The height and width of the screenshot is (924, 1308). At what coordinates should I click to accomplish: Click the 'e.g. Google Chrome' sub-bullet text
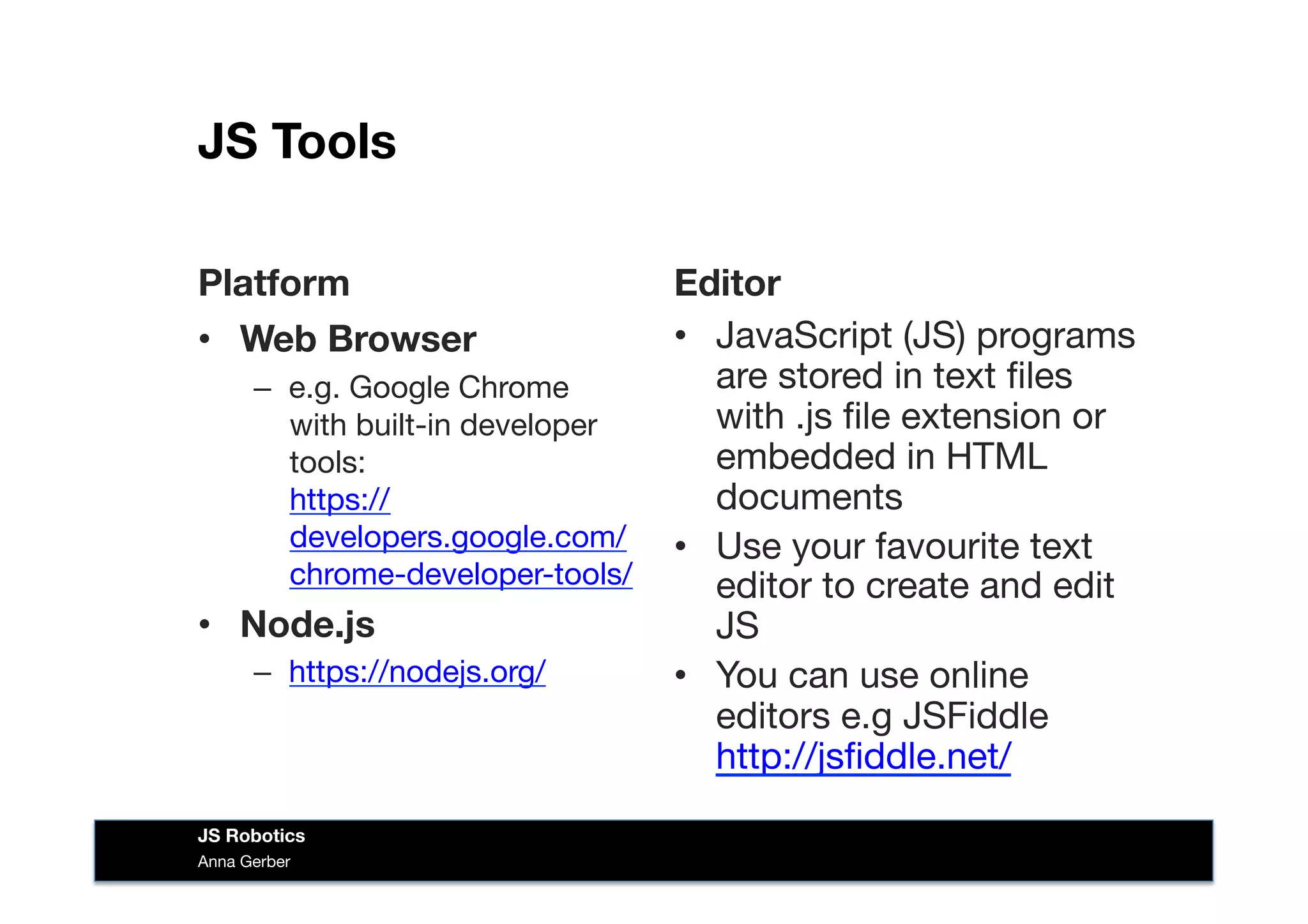429,388
